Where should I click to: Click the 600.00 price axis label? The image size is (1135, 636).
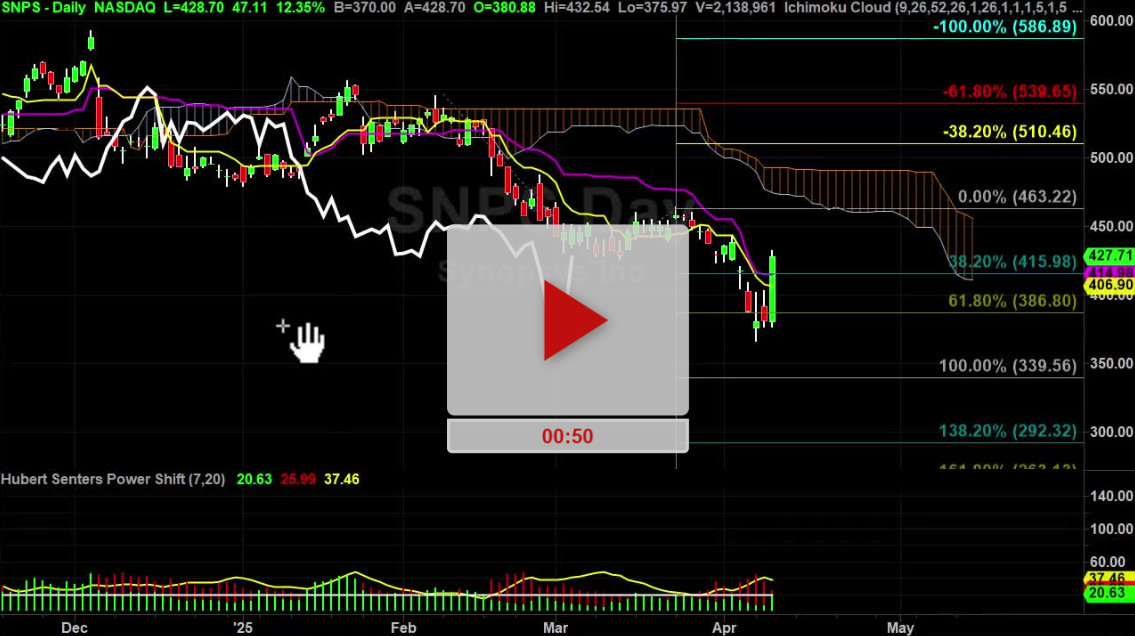point(1112,21)
